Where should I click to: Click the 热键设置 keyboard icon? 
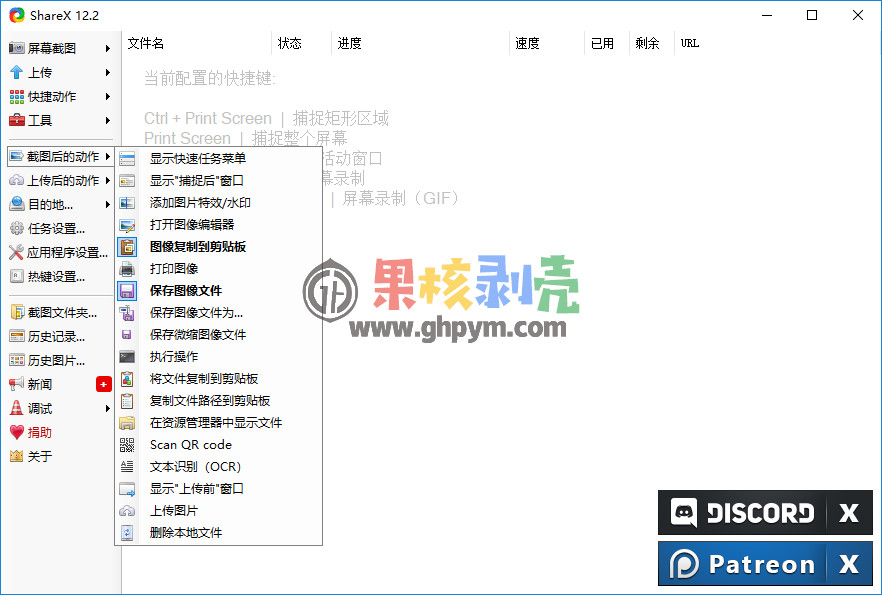pos(16,276)
